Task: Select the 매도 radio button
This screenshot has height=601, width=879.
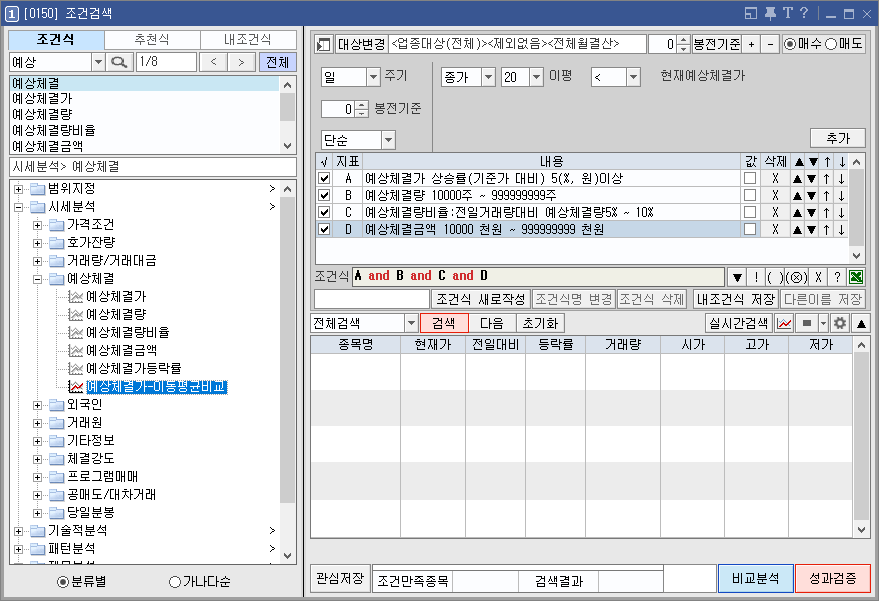Action: tap(831, 44)
